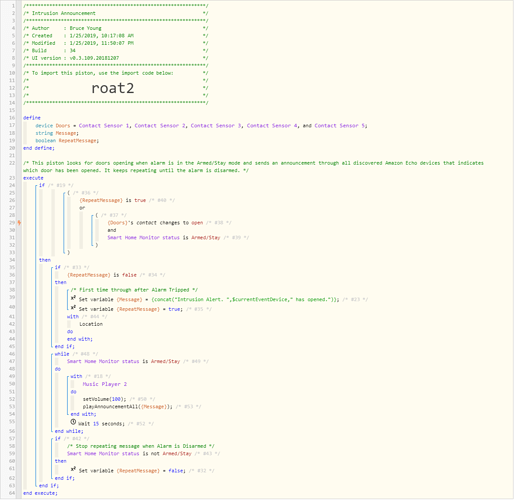Click the boolean RepeatMessage variable declaration
The height and width of the screenshot is (500, 517).
point(67,141)
